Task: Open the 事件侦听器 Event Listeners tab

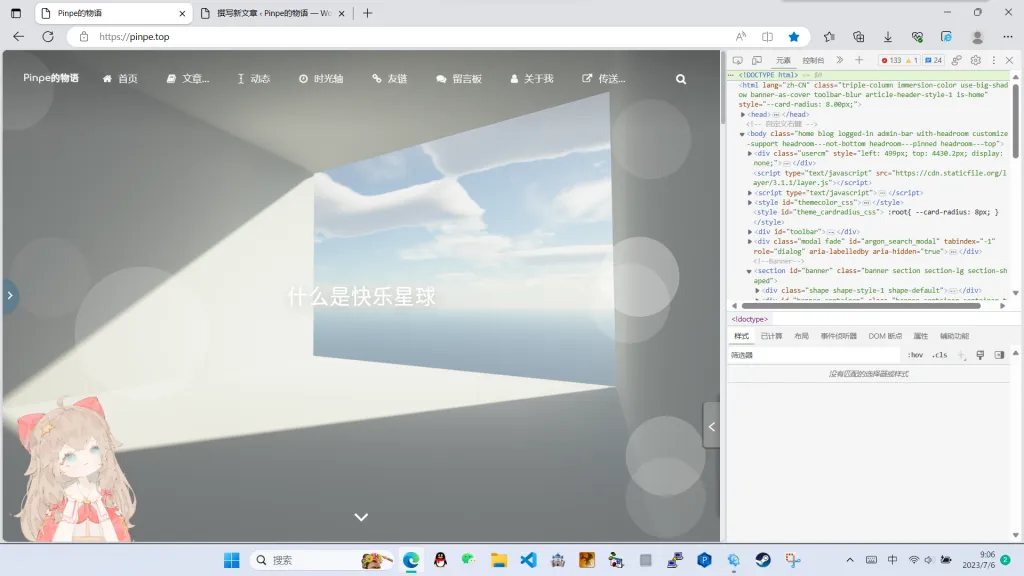Action: (839, 336)
